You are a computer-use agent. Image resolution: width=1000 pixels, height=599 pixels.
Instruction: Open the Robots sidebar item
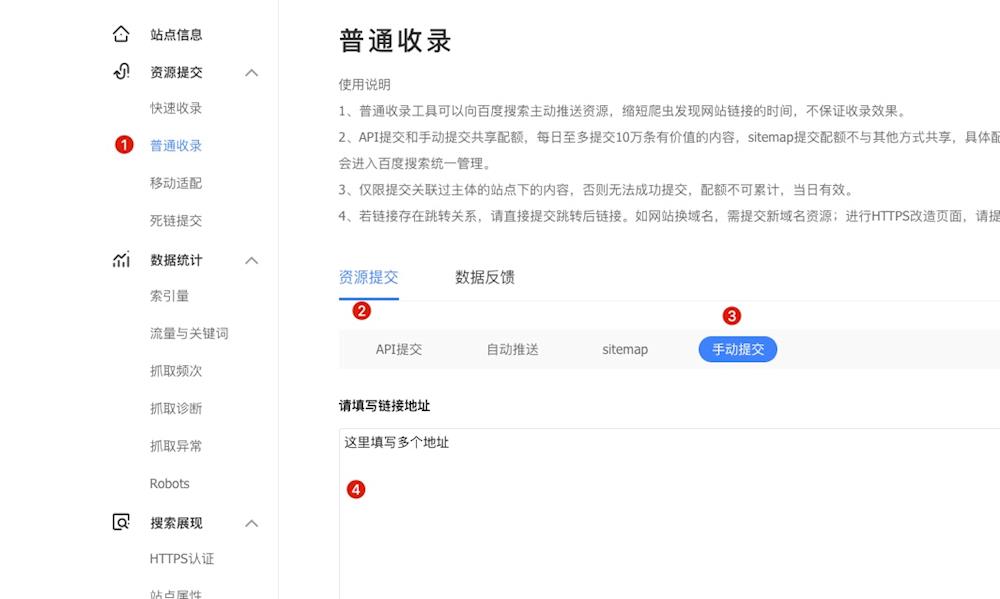click(170, 484)
